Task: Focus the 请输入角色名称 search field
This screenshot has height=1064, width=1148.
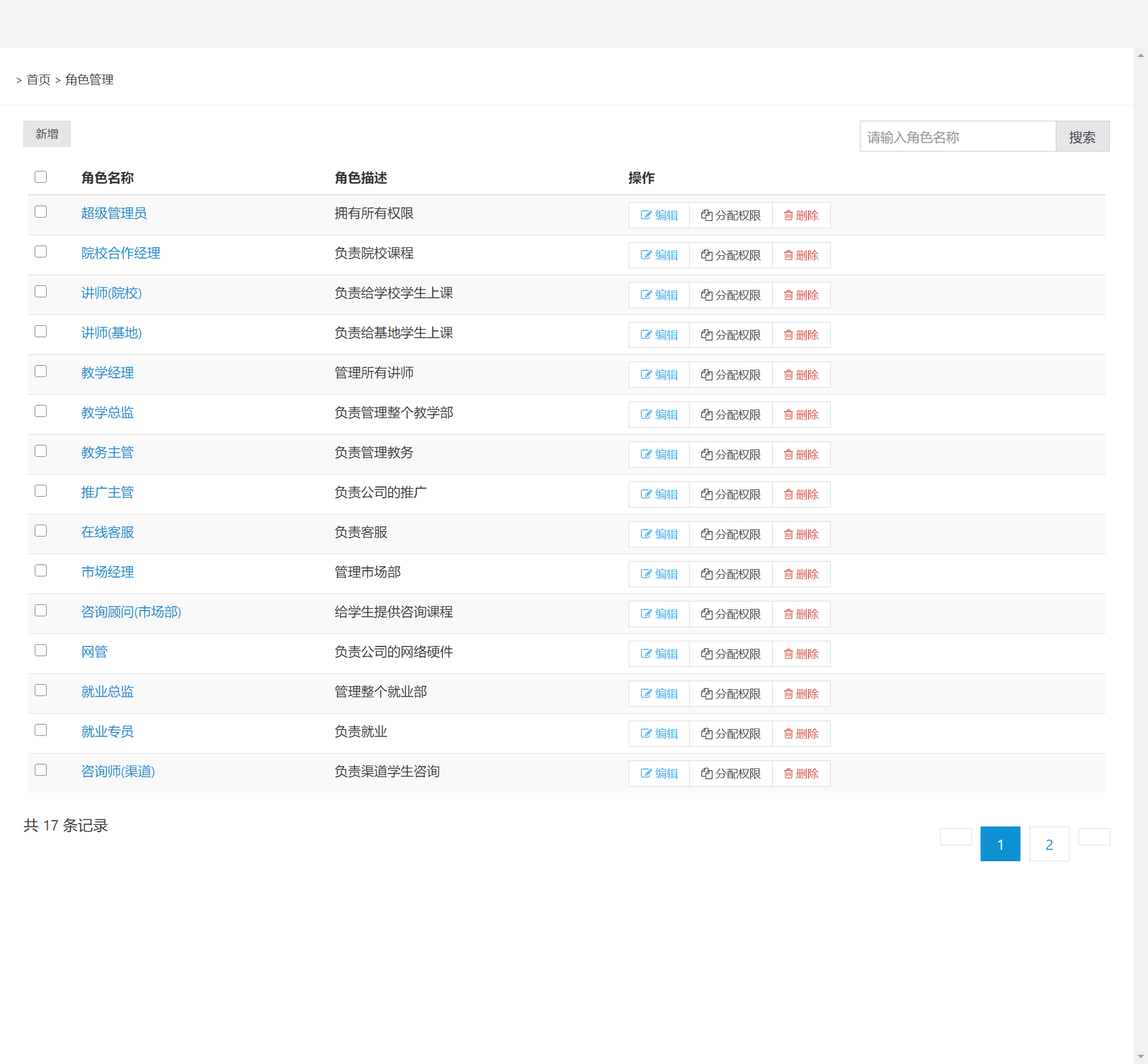Action: pyautogui.click(x=958, y=137)
